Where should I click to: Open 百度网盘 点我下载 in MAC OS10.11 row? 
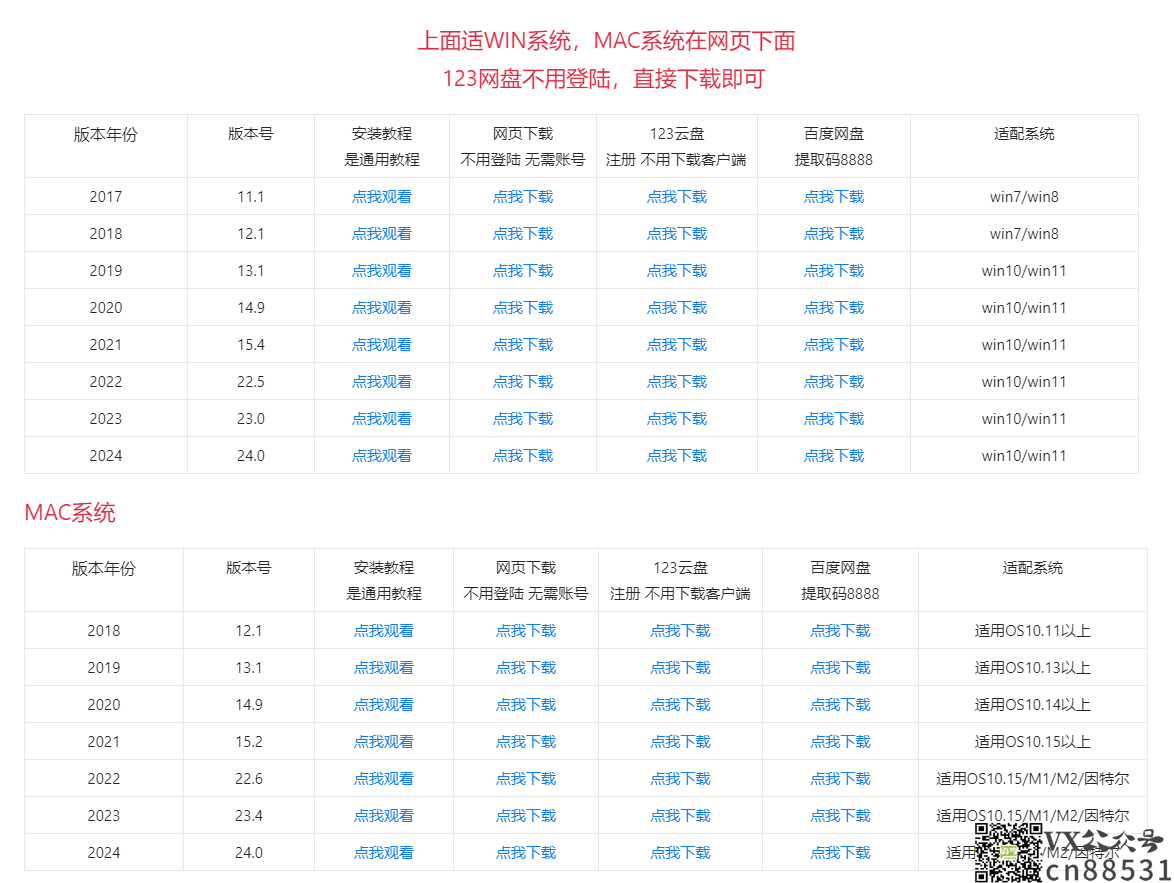[x=840, y=631]
